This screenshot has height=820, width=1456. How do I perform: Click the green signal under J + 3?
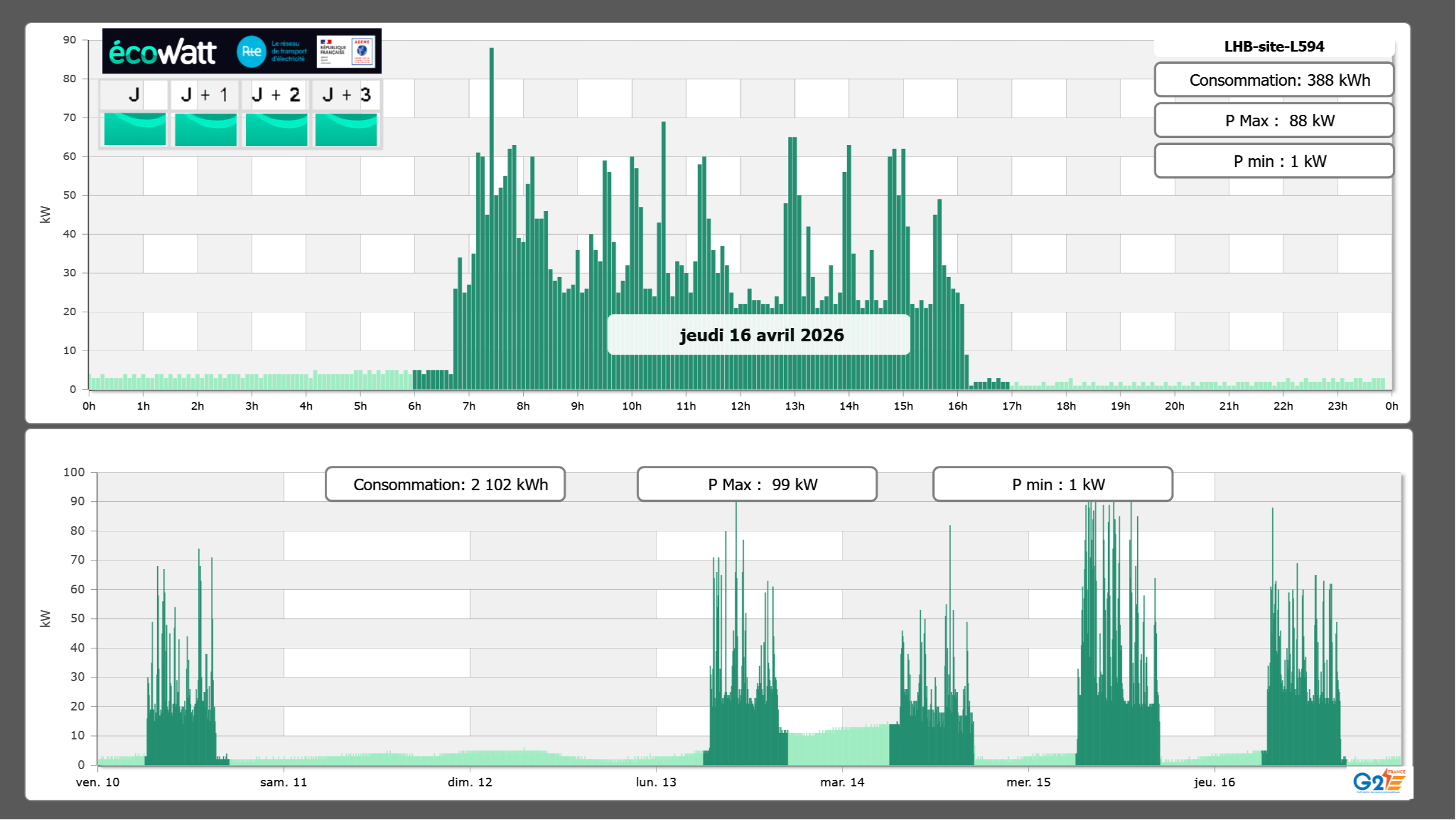(346, 129)
